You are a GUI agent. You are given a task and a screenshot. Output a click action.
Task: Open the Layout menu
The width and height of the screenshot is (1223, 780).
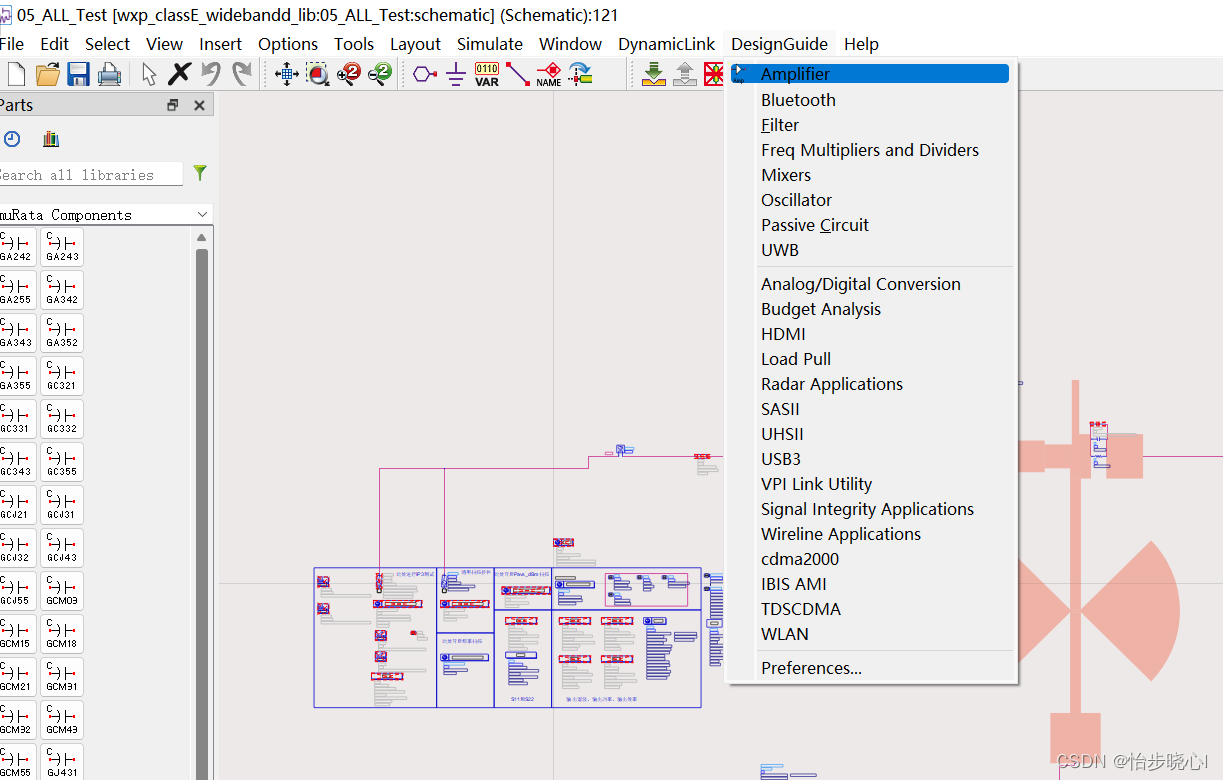coord(415,44)
